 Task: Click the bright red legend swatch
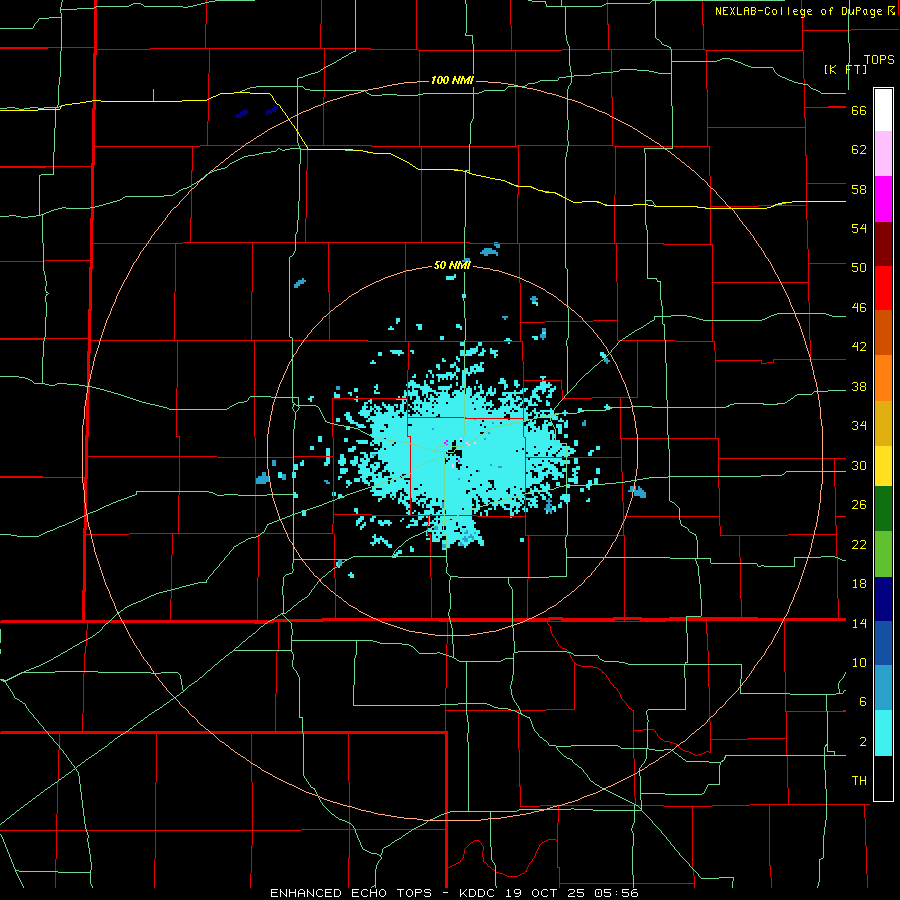pyautogui.click(x=883, y=288)
